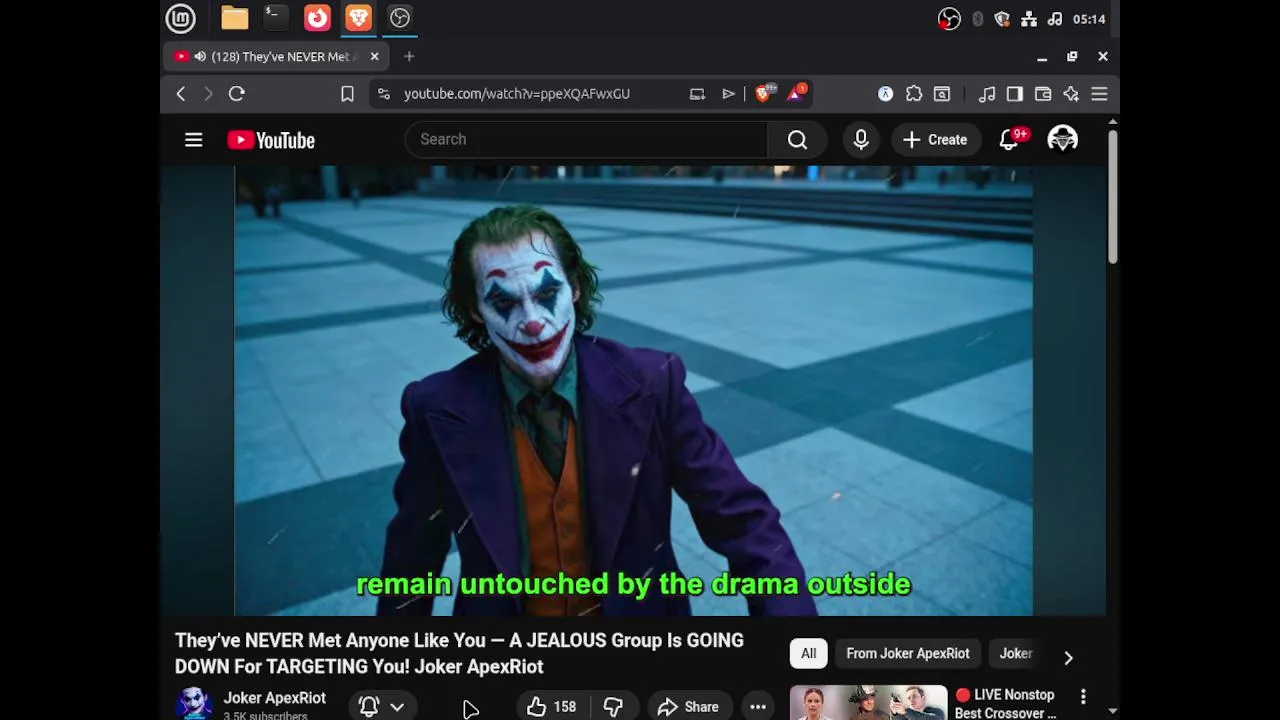Click the youtube.com address bar
Screen dimensions: 1280x720
click(517, 94)
